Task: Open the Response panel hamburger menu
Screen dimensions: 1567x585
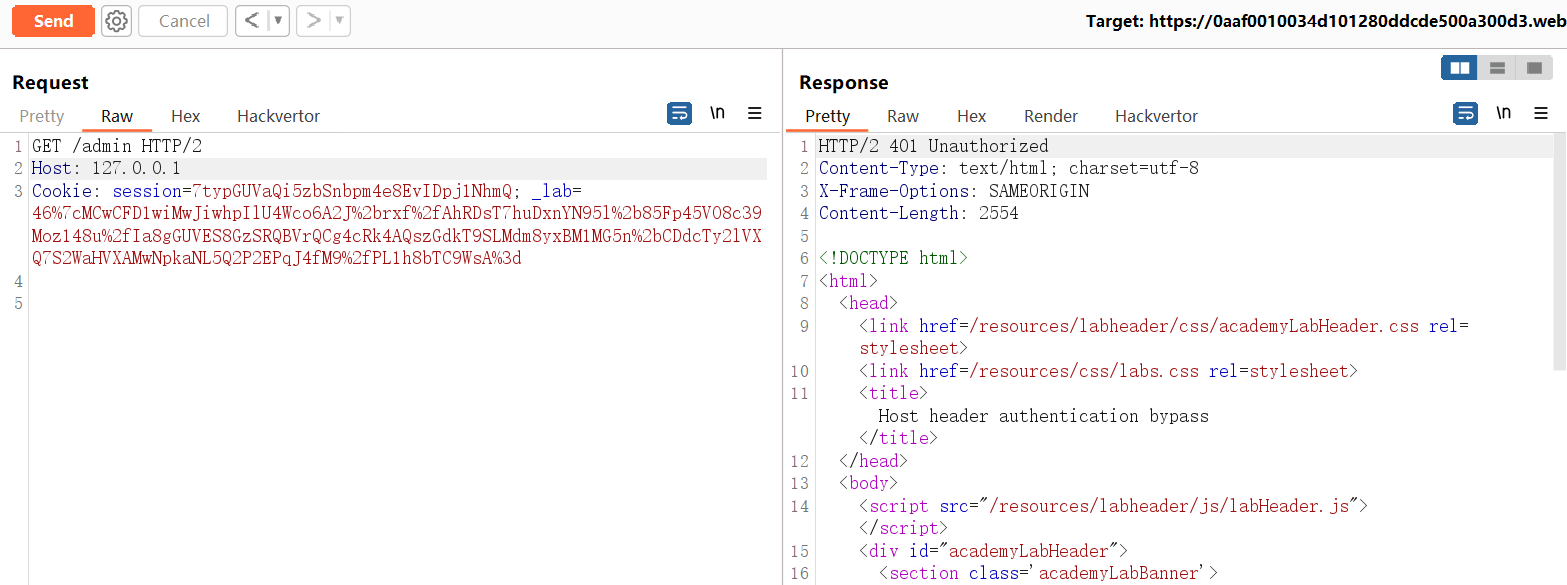Action: [x=1541, y=114]
